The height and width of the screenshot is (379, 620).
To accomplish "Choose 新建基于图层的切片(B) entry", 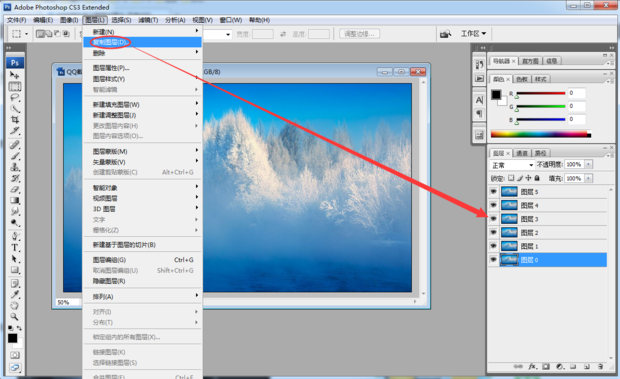I will 142,245.
